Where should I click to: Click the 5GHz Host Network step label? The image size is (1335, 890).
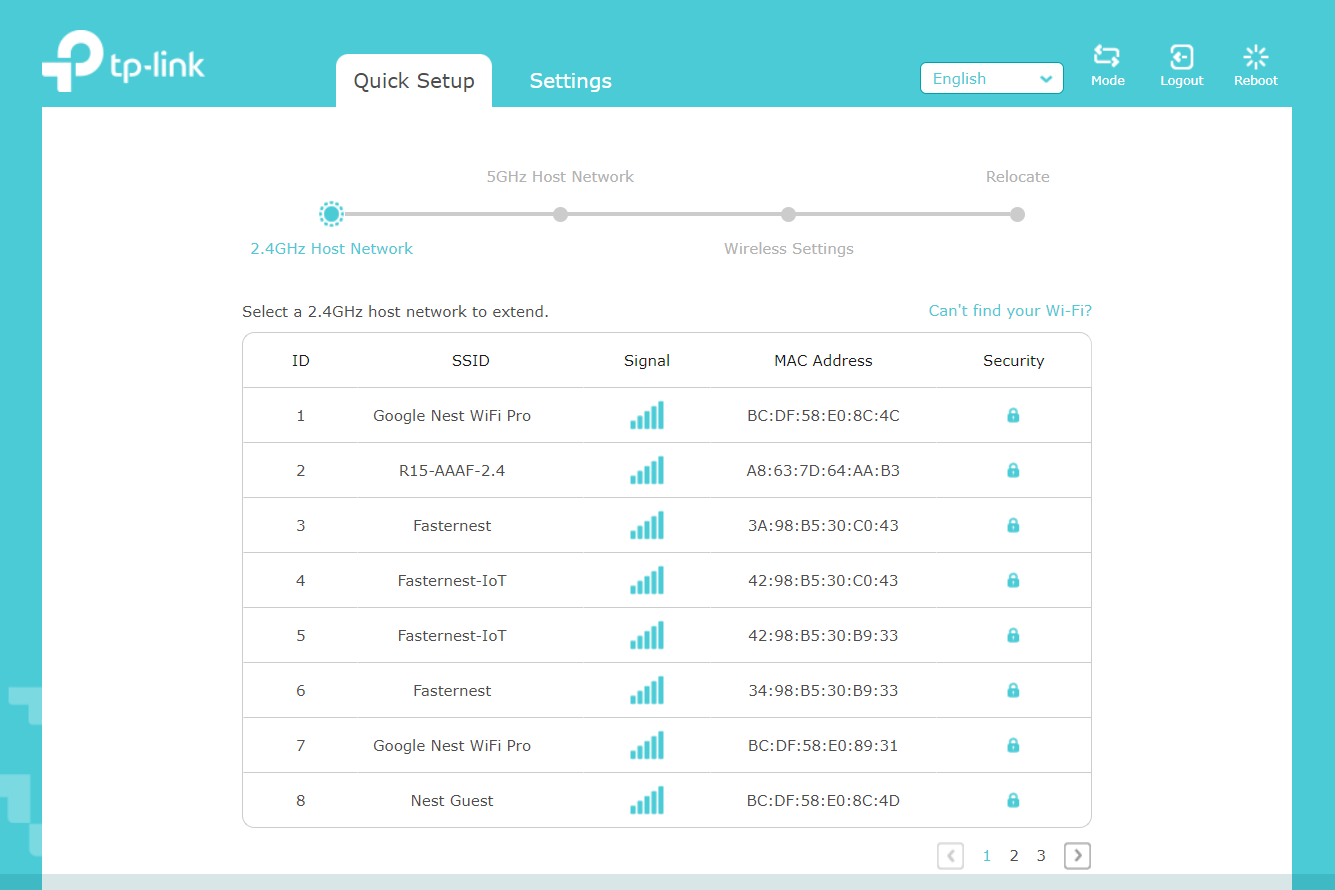(x=560, y=177)
